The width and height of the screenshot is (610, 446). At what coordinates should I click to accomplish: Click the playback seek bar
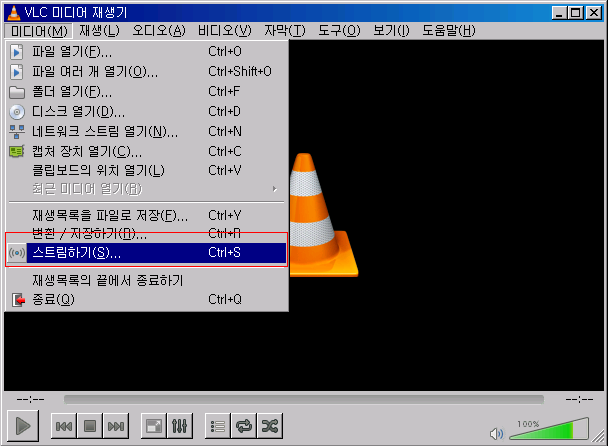pyautogui.click(x=304, y=399)
